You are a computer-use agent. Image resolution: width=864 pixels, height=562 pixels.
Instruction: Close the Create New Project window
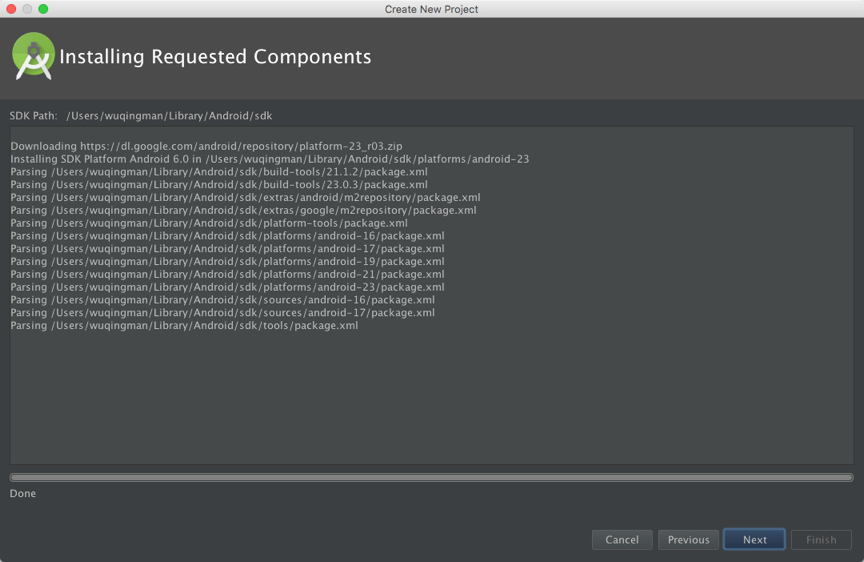click(12, 9)
